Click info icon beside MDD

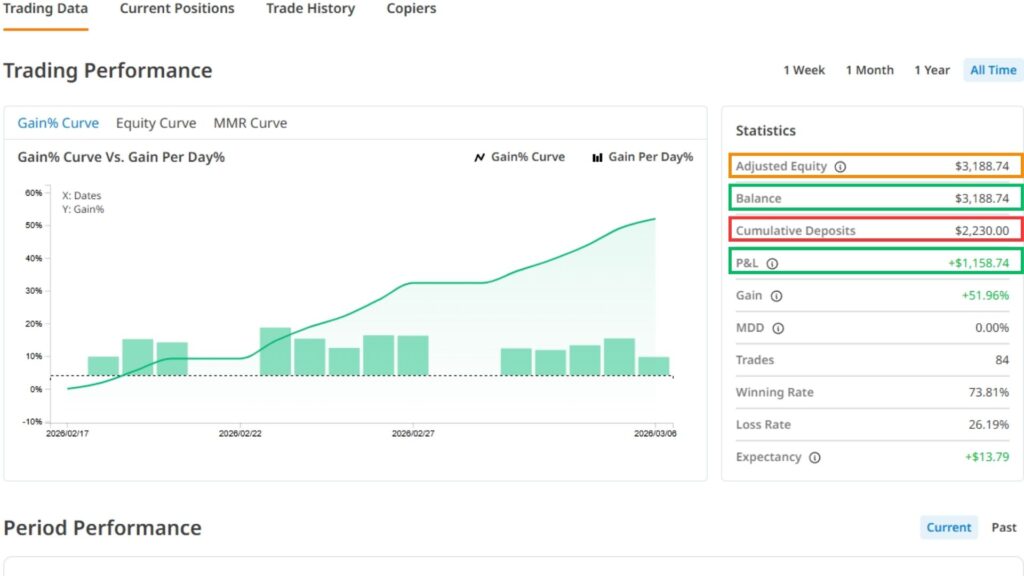coord(778,328)
